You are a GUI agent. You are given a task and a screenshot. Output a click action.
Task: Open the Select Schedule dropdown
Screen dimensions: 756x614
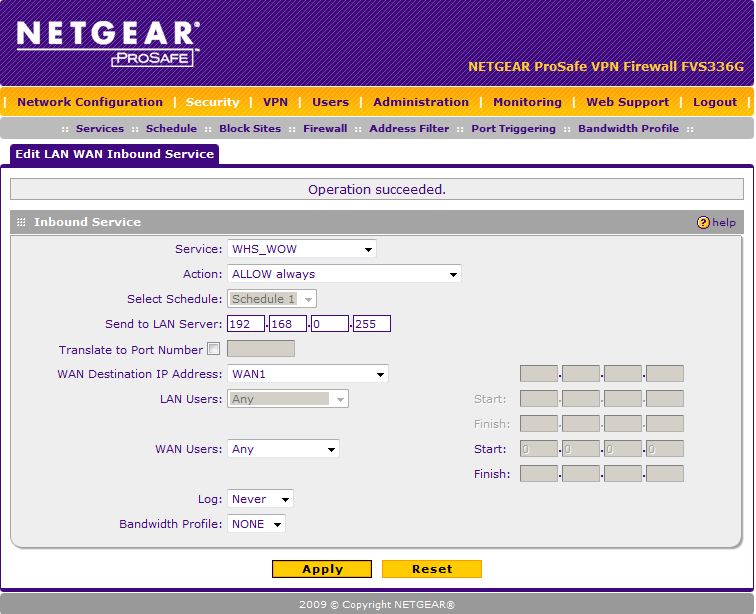coord(272,299)
